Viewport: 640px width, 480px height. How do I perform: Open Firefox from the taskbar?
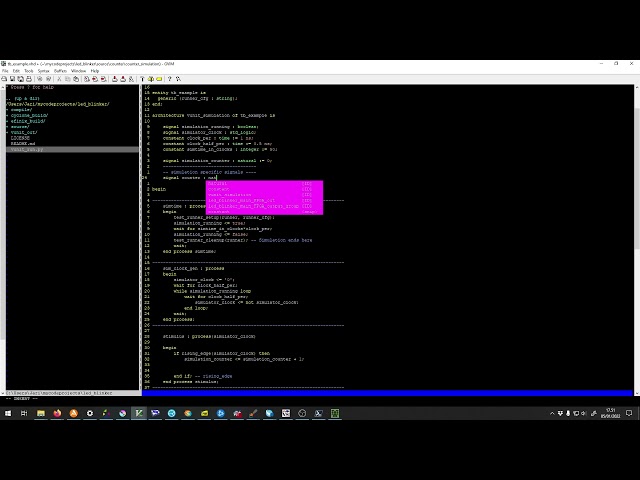57,413
